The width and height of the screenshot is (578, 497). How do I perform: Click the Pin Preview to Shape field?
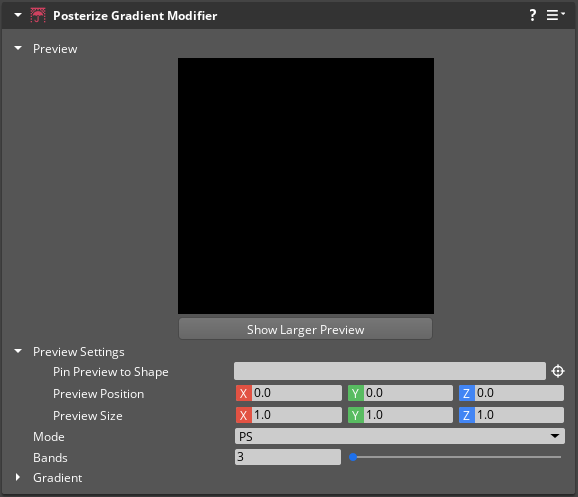click(390, 371)
